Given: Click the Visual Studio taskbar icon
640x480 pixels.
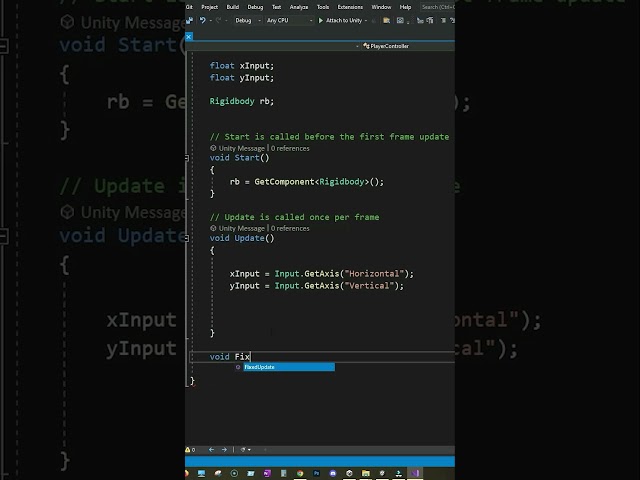Looking at the screenshot, I should [415, 473].
